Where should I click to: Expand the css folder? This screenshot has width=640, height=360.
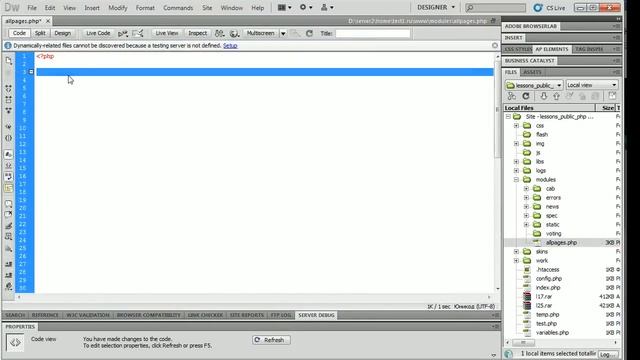tap(516, 126)
